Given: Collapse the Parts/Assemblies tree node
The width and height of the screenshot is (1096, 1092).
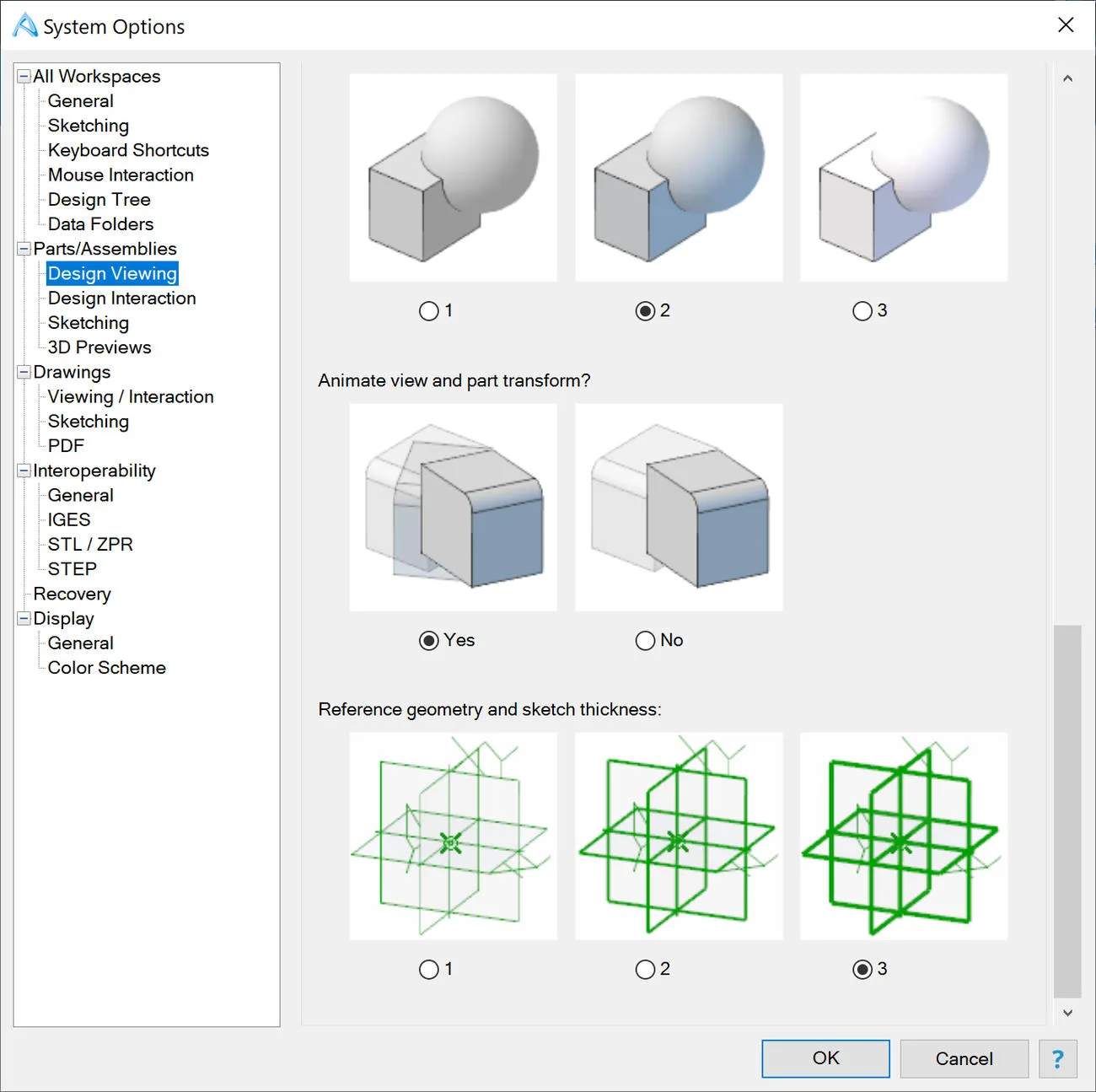Looking at the screenshot, I should pyautogui.click(x=24, y=250).
